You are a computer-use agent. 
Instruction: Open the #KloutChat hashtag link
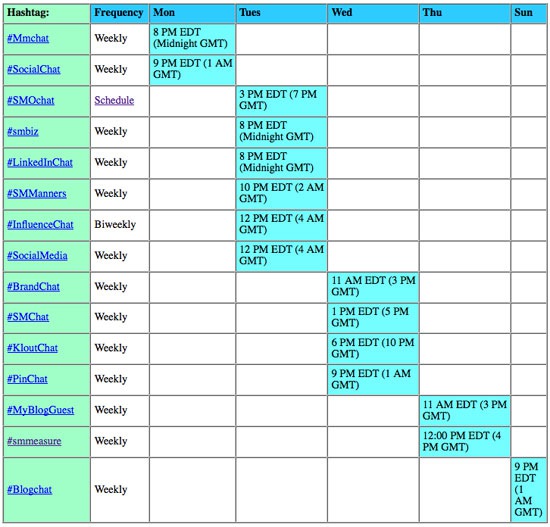tap(33, 348)
